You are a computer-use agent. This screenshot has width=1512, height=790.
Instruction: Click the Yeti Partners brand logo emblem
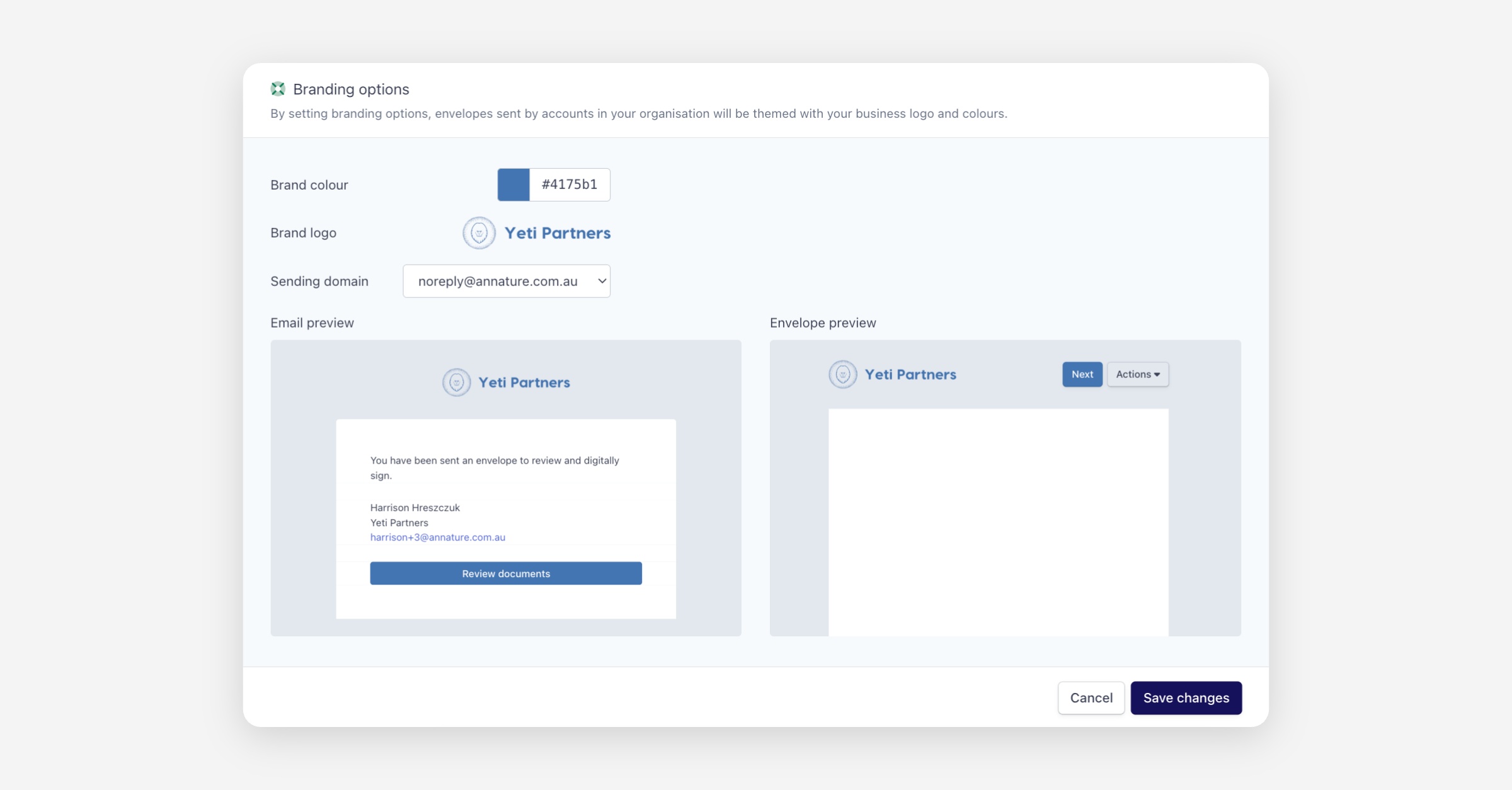(479, 233)
